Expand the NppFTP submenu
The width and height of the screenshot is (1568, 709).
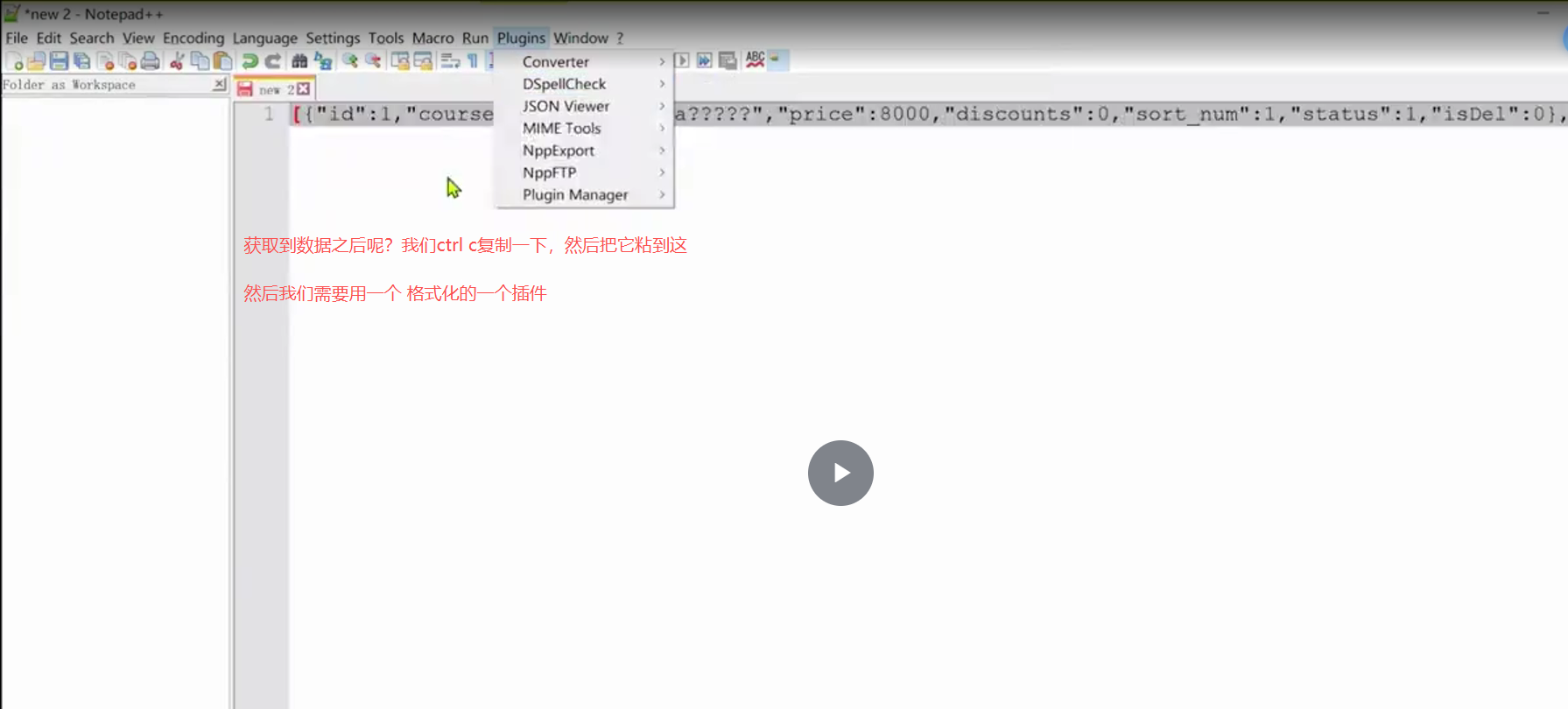(584, 172)
